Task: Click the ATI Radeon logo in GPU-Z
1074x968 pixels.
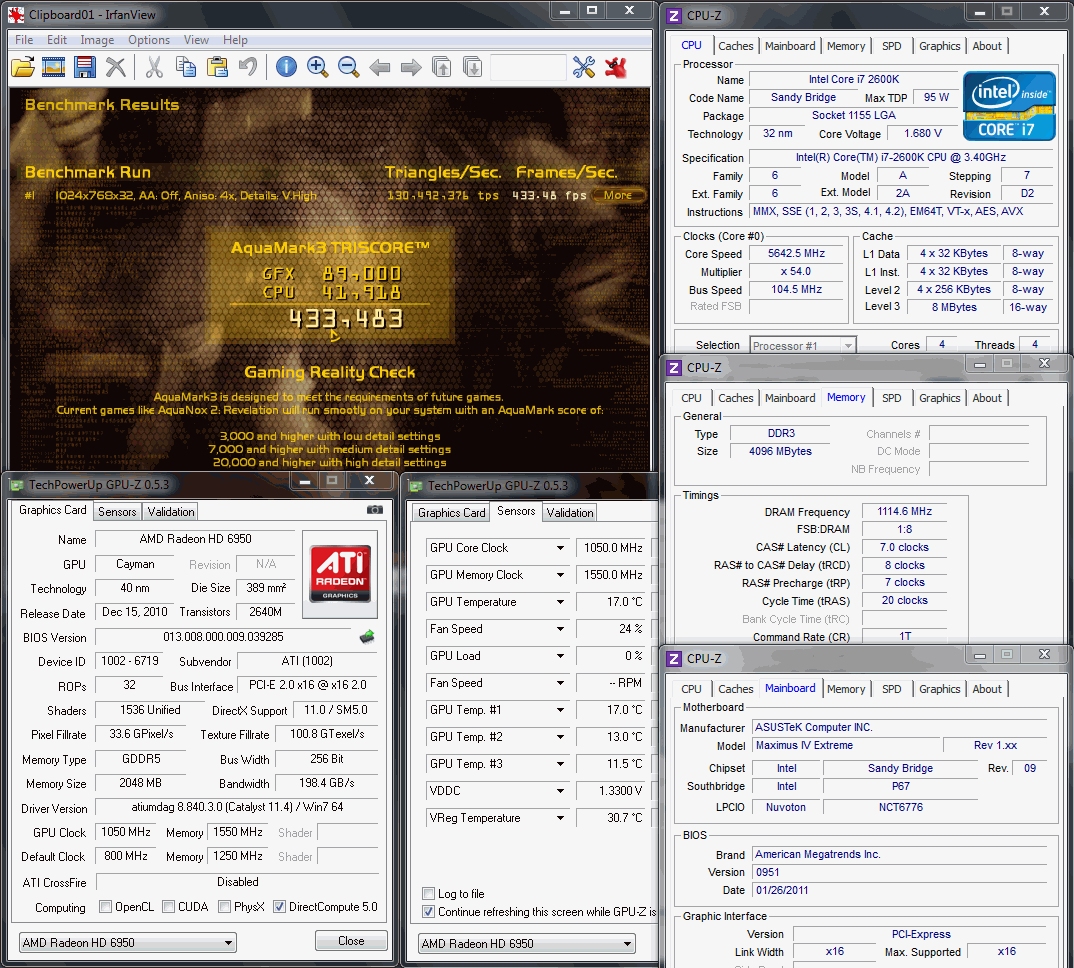Action: [340, 573]
